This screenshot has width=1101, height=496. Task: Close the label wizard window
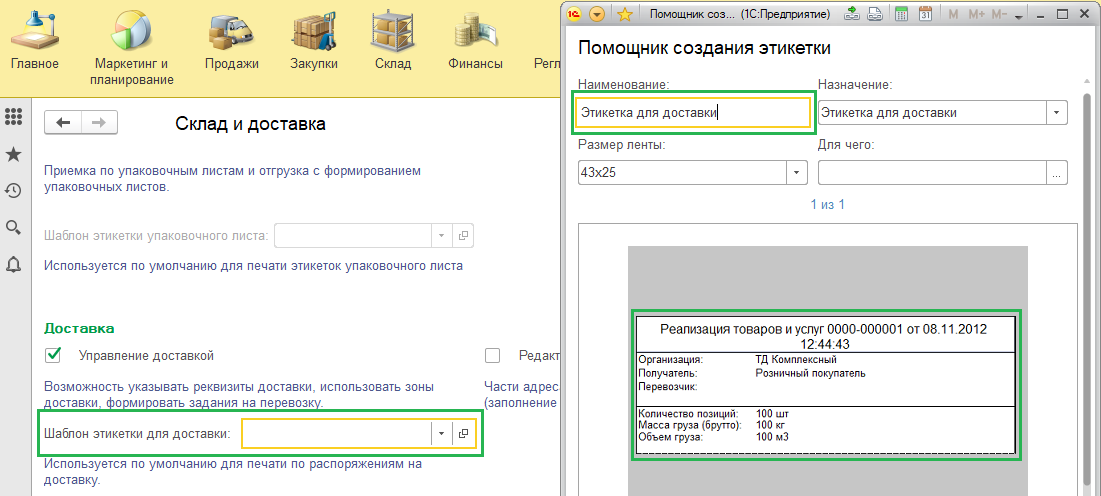[1084, 13]
